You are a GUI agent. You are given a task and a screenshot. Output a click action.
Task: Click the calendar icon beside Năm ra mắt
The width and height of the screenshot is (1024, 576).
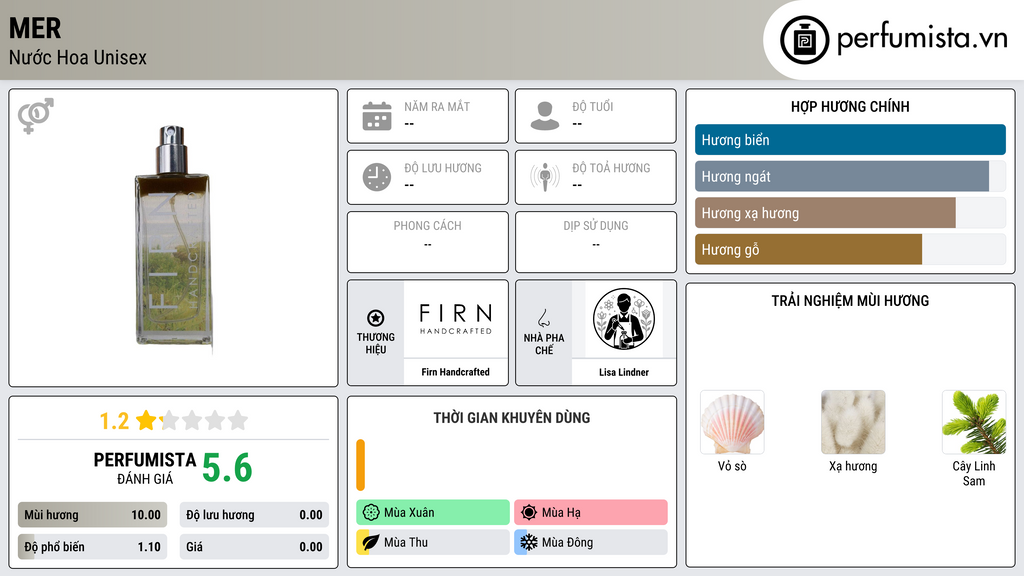point(377,116)
